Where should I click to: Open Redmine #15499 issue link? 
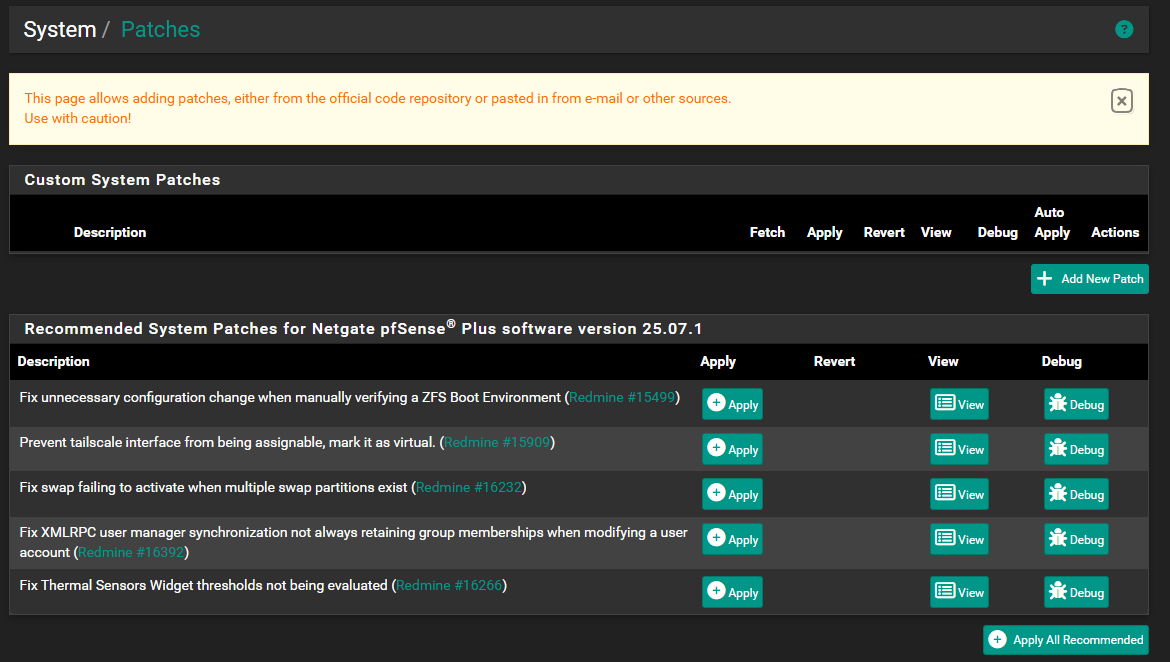point(622,398)
